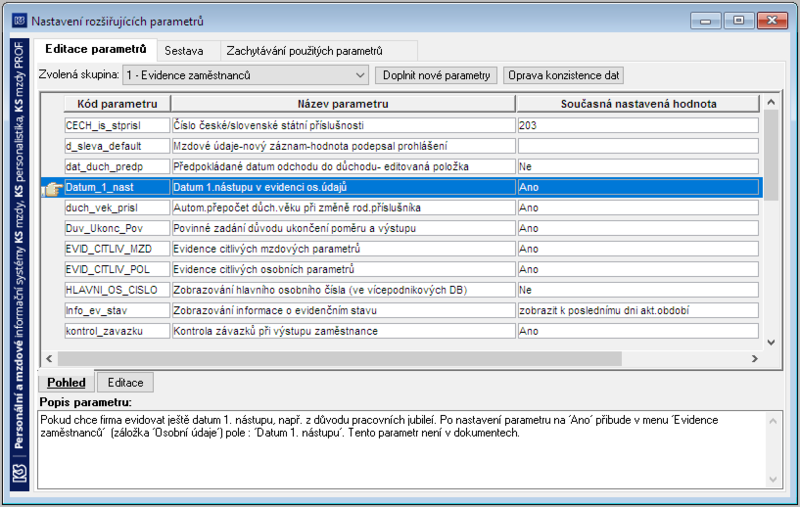Click 'Evidence citlivých mzdových parametrů' cell

pyautogui.click(x=343, y=249)
